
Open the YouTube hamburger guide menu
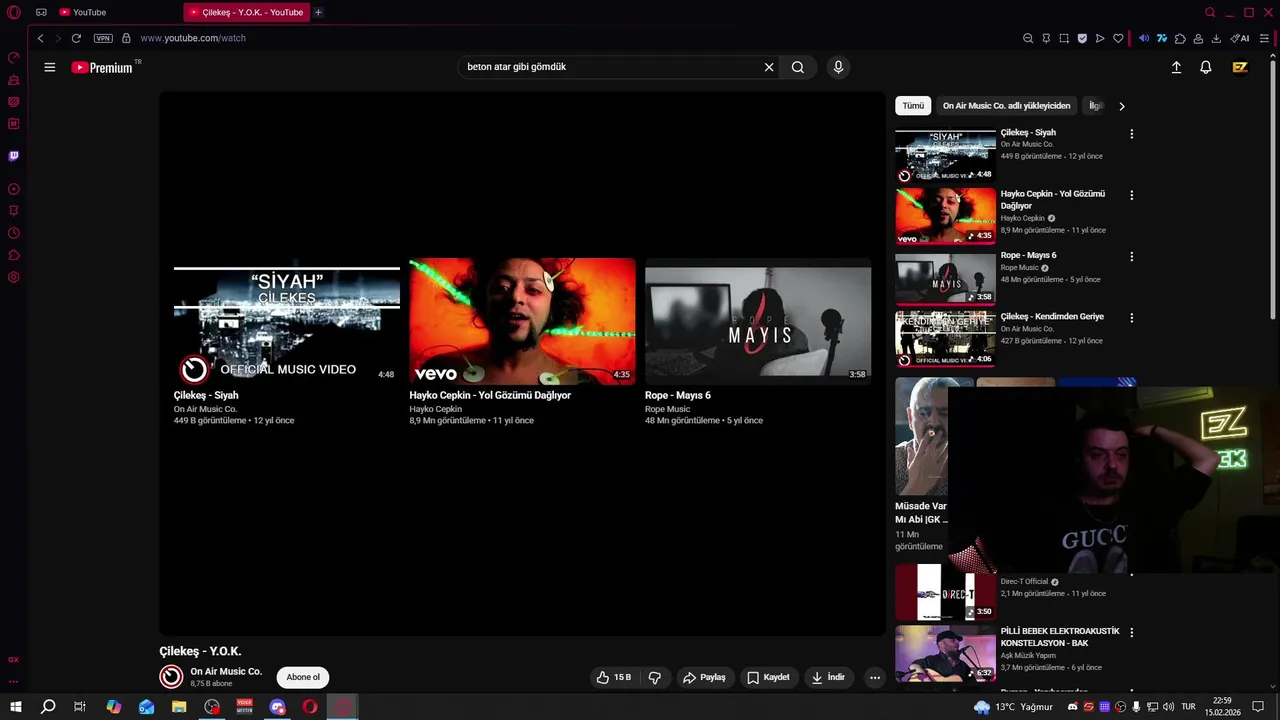coord(50,67)
